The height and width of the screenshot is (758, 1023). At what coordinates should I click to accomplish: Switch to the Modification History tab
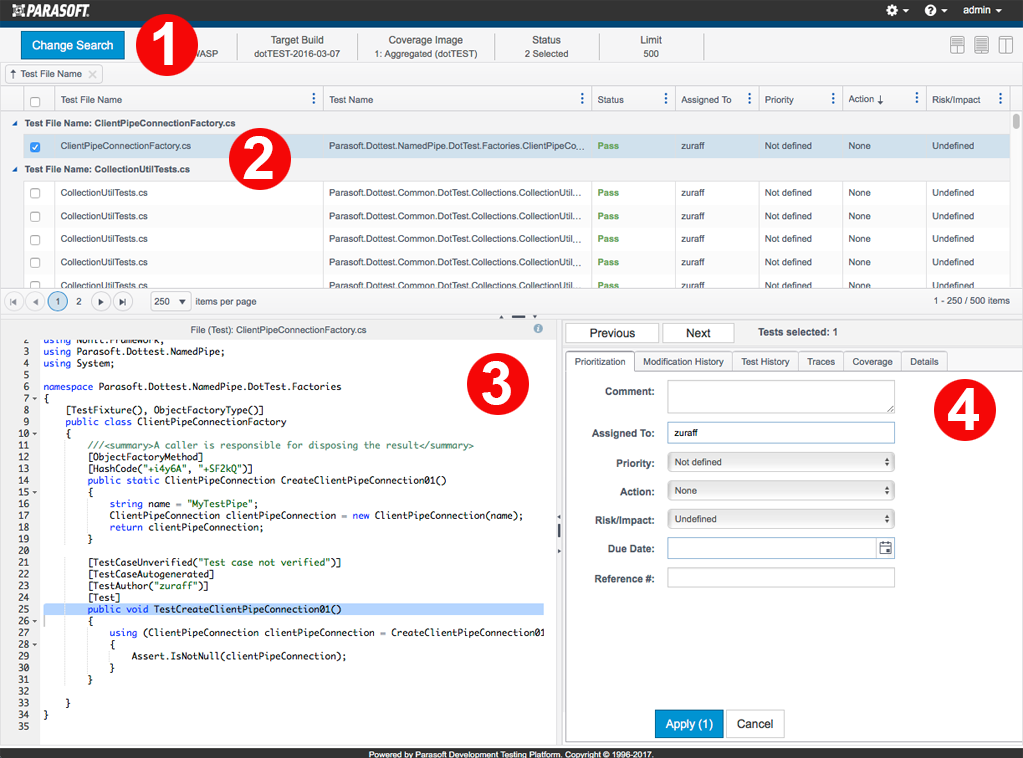pos(683,361)
